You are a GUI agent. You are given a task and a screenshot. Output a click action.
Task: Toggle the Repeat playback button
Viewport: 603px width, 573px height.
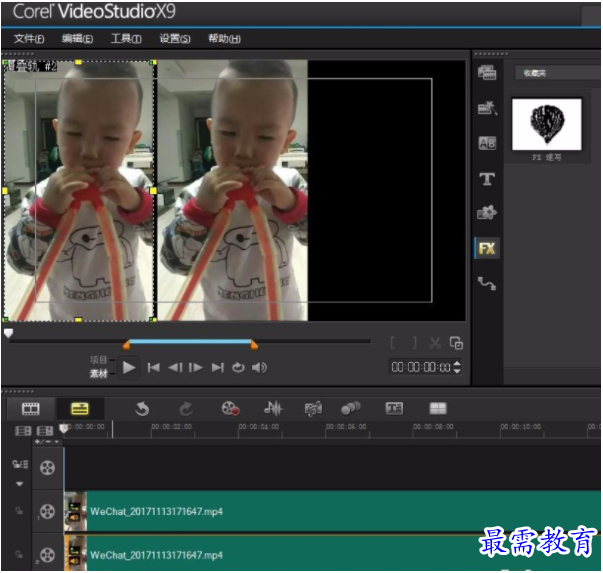[x=238, y=368]
